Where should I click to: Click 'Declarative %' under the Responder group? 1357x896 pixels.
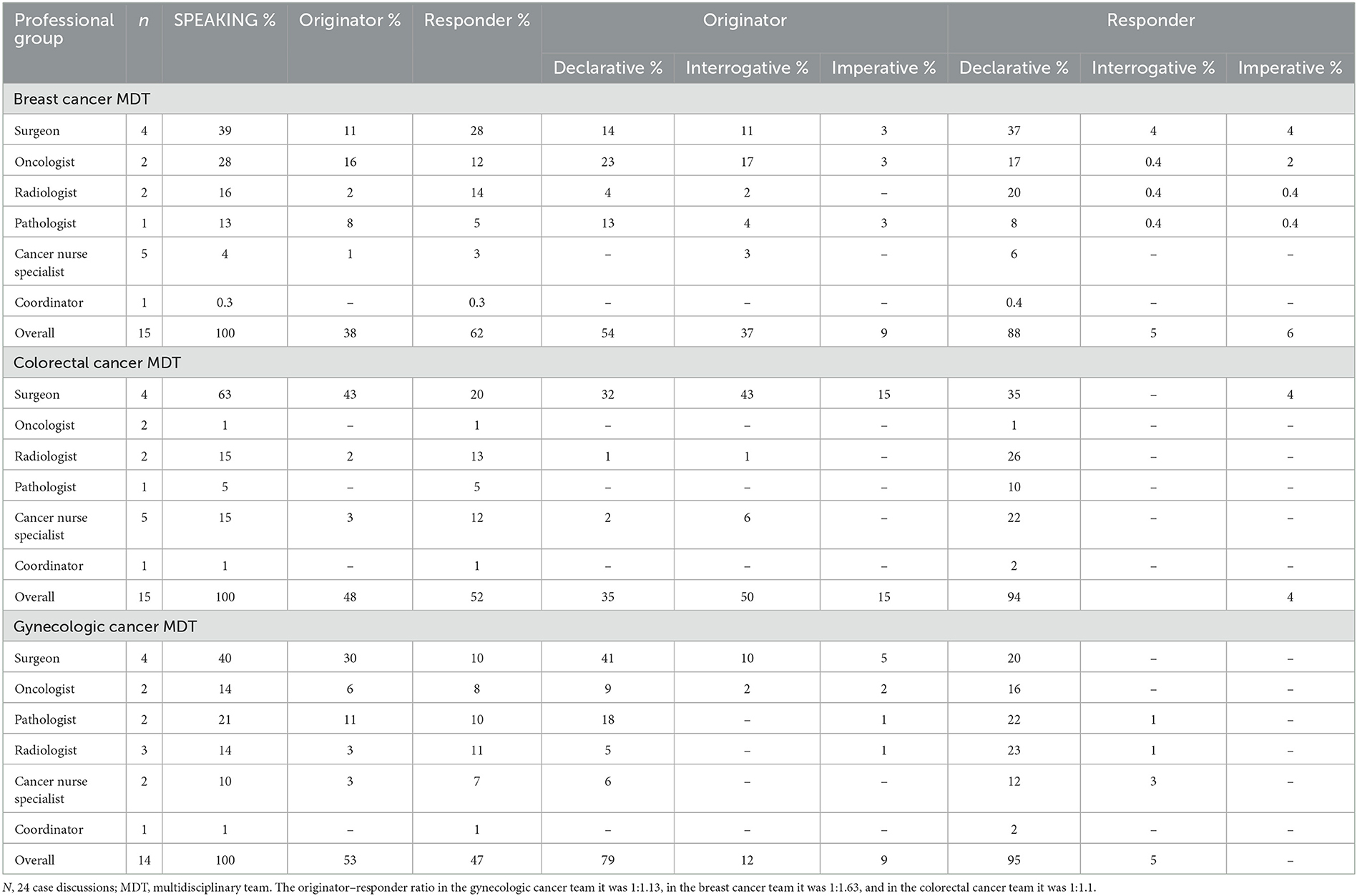pyautogui.click(x=1014, y=68)
